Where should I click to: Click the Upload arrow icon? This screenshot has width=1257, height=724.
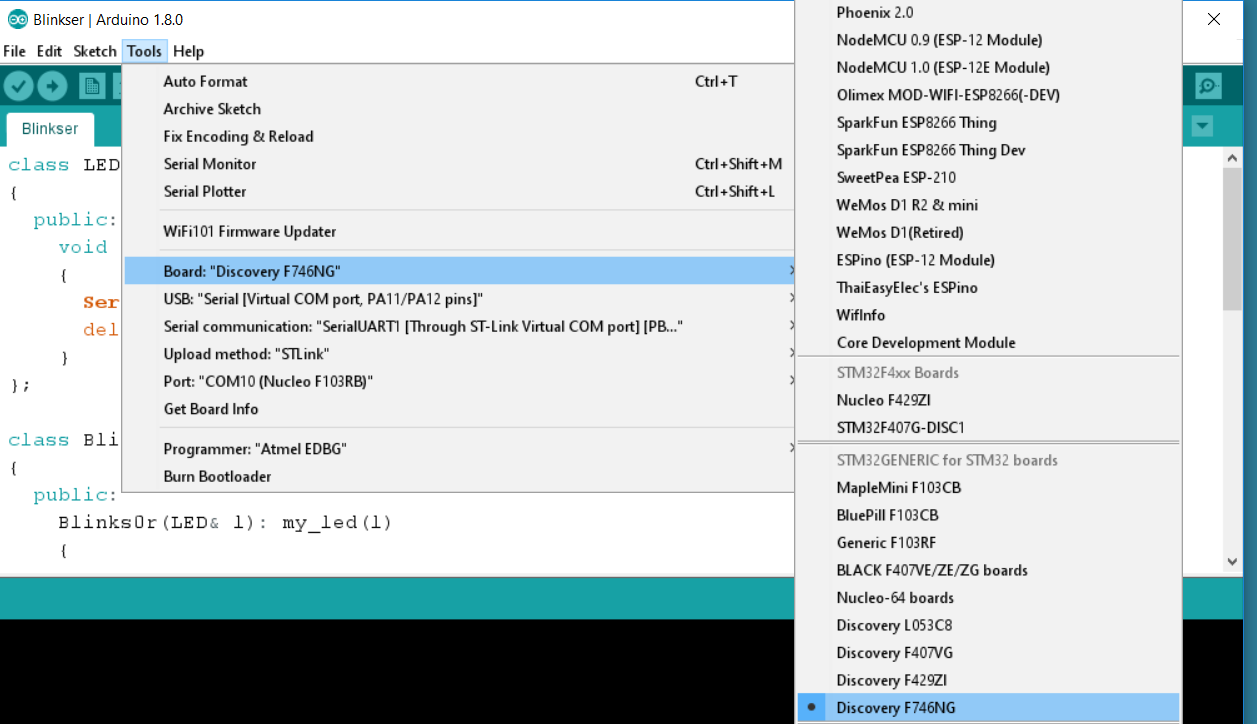pyautogui.click(x=53, y=86)
